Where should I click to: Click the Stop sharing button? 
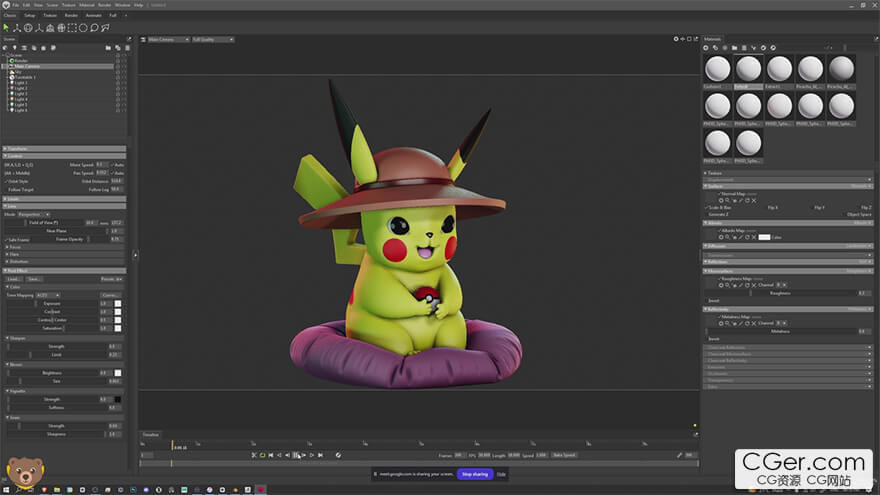[475, 474]
